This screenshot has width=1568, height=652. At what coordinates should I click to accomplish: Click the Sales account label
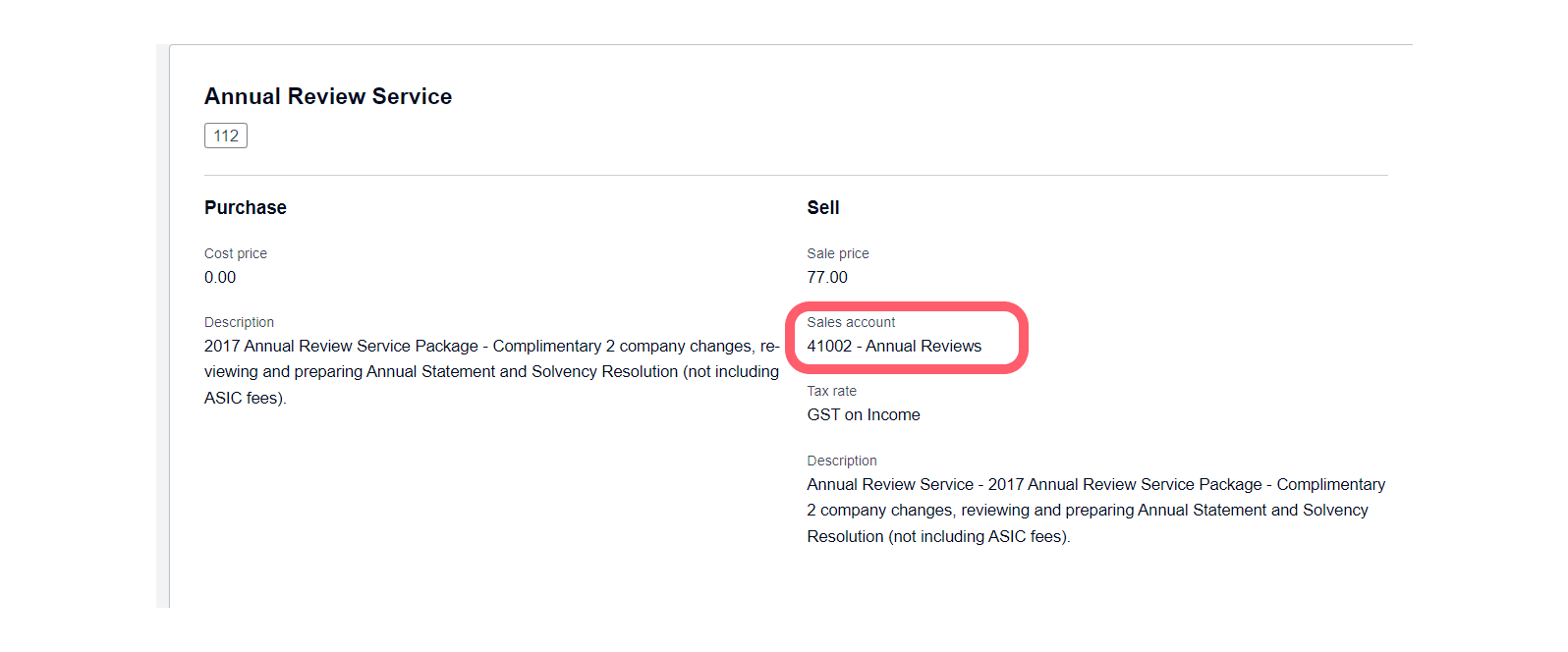[851, 321]
